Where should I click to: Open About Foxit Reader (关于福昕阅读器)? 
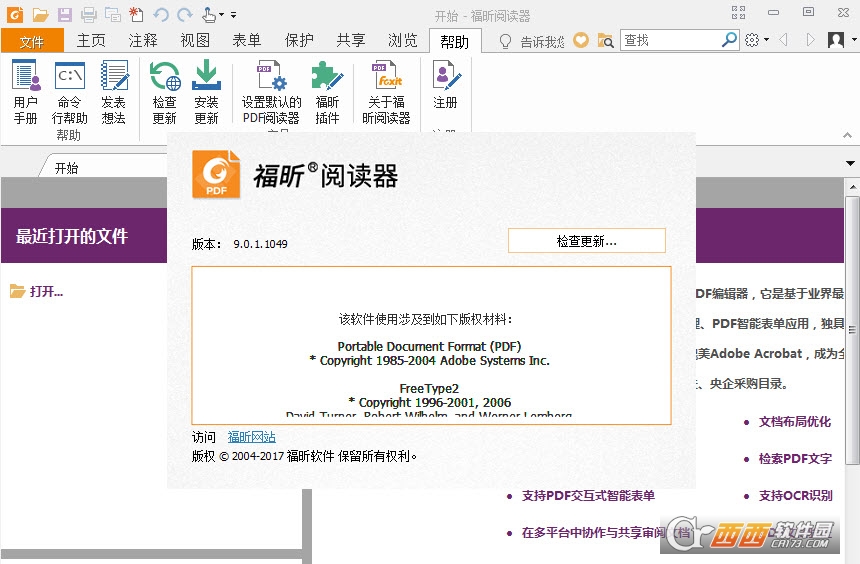click(386, 92)
